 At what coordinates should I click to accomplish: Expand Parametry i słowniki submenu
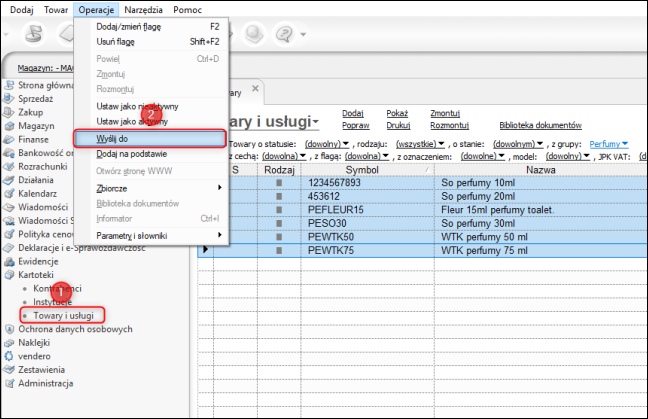click(151, 236)
